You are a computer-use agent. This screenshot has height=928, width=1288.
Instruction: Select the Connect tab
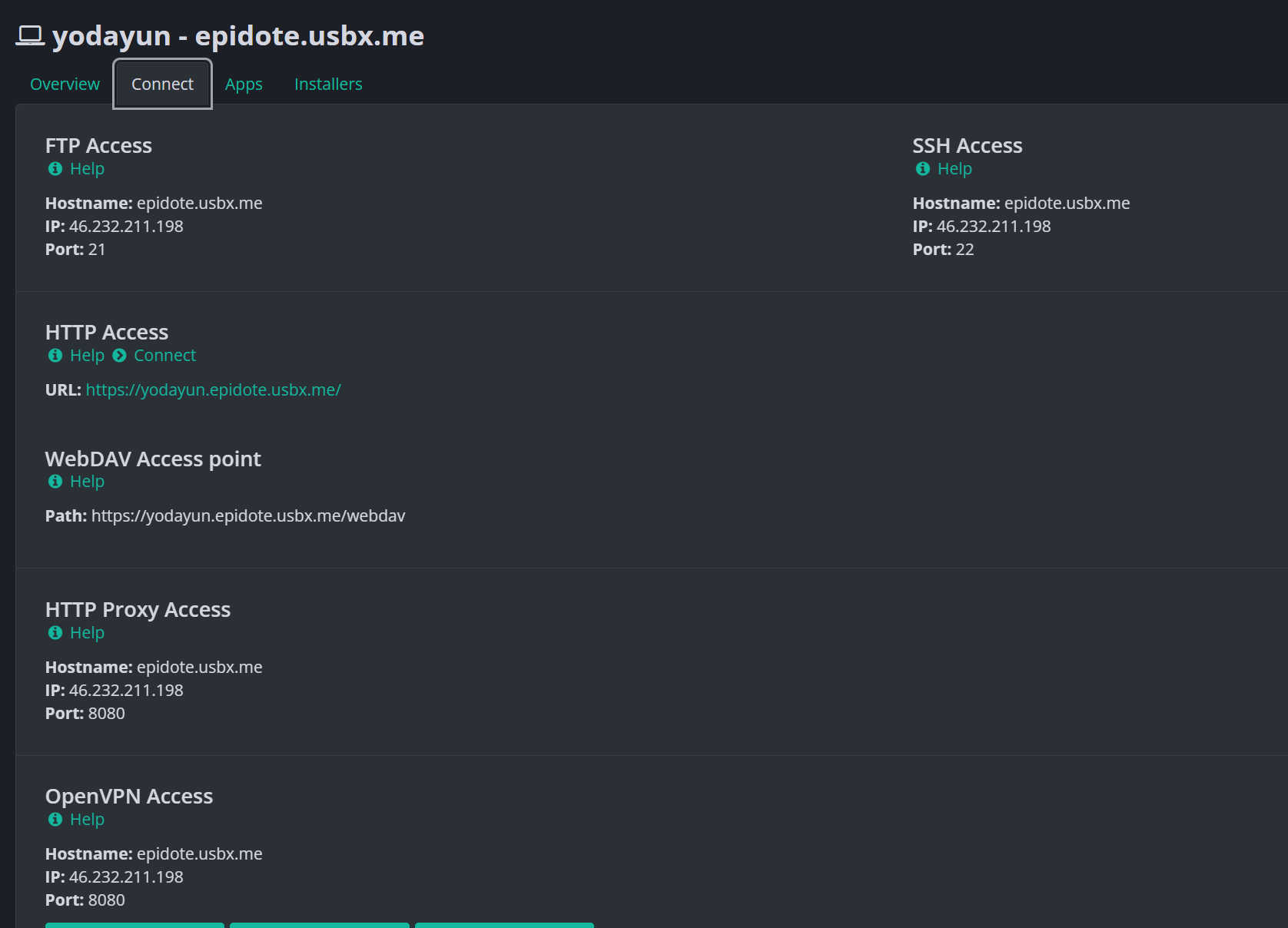[x=162, y=84]
